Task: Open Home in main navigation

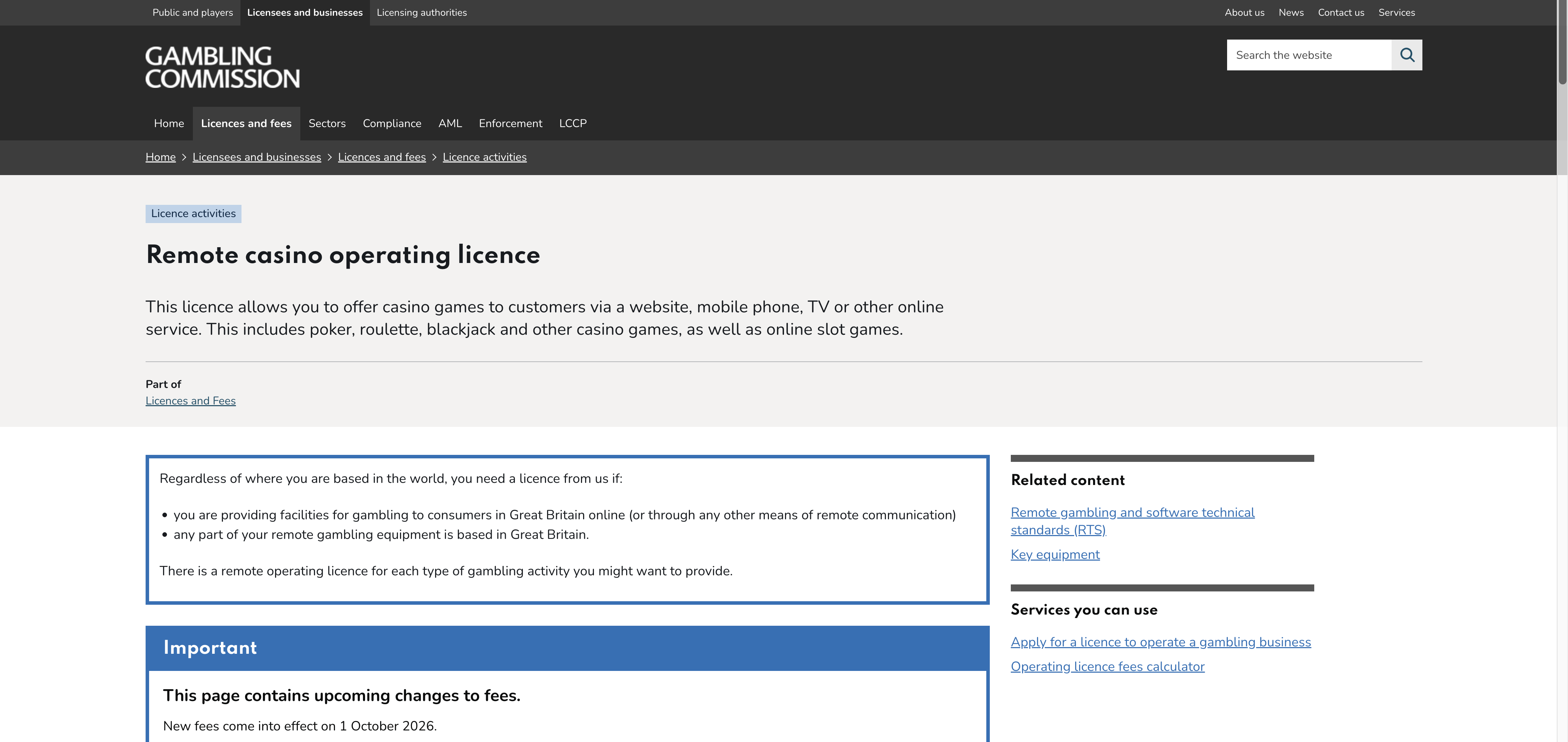Action: (x=169, y=123)
